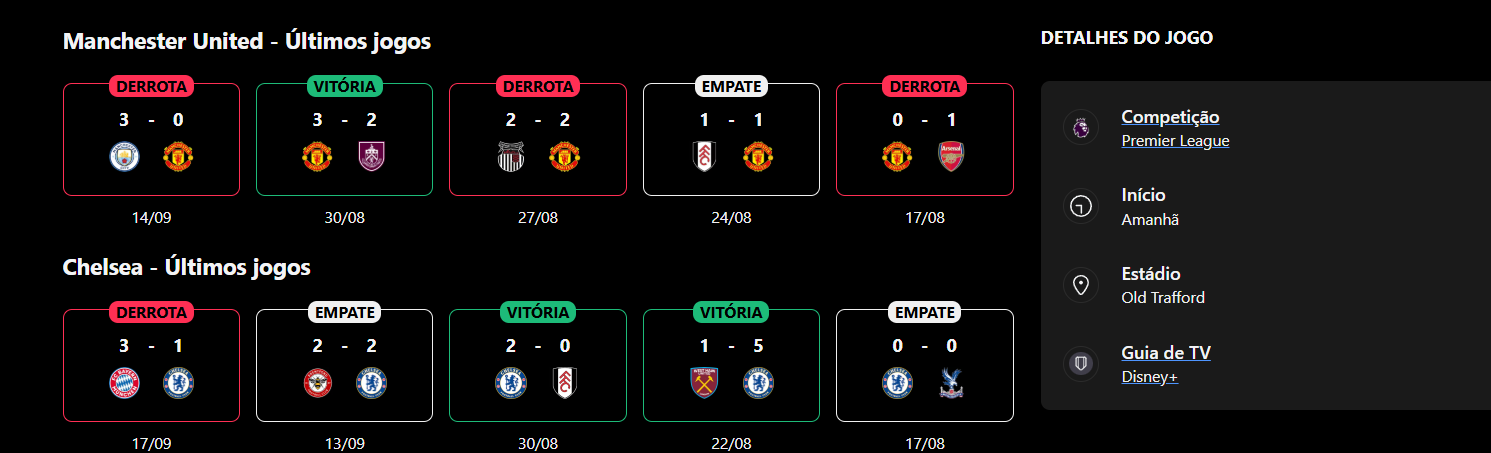Click the TV guide shield icon
This screenshot has height=453, width=1491.
click(1080, 364)
